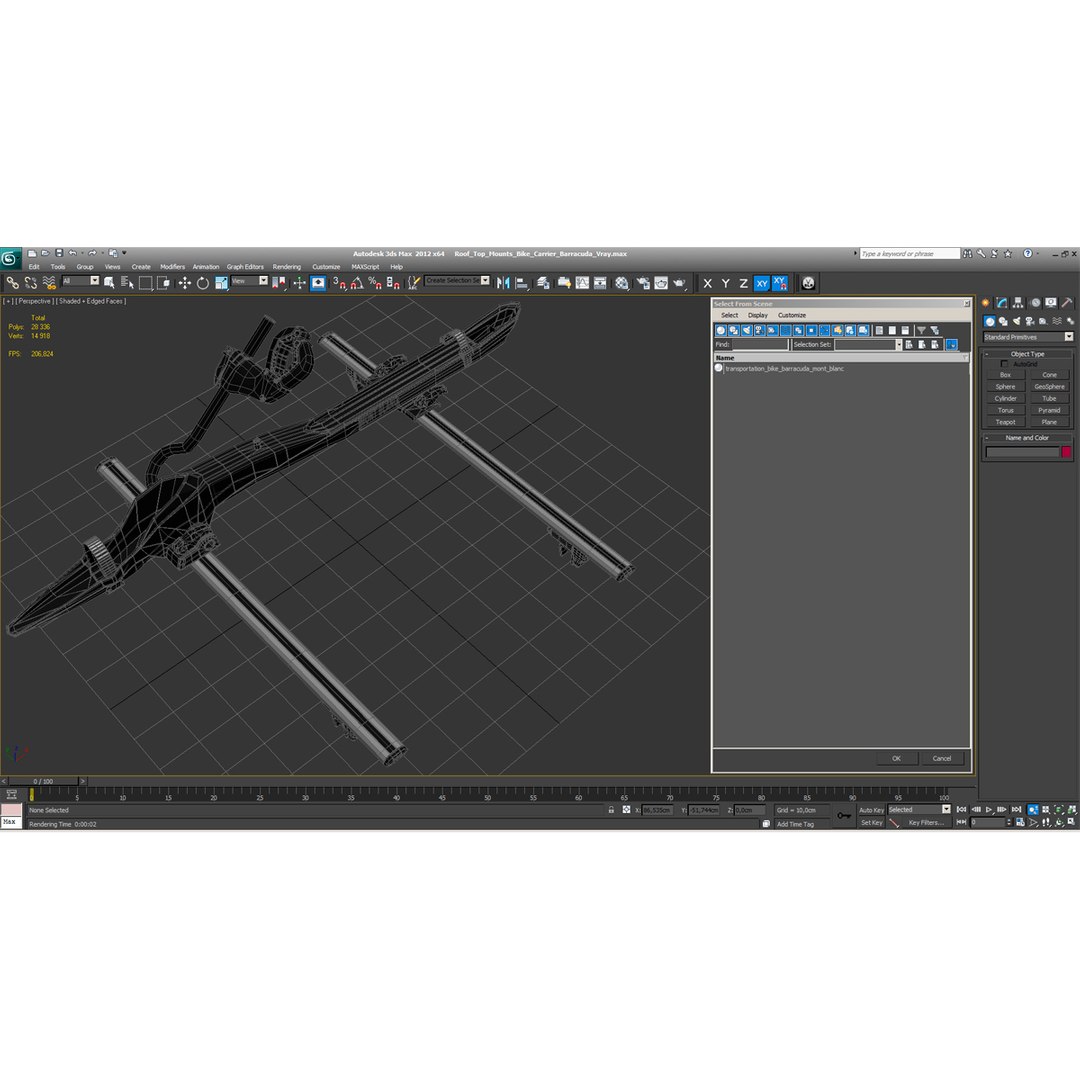Image resolution: width=1080 pixels, height=1080 pixels.
Task: Open the Utilities hammer panel tab
Action: click(x=1067, y=303)
